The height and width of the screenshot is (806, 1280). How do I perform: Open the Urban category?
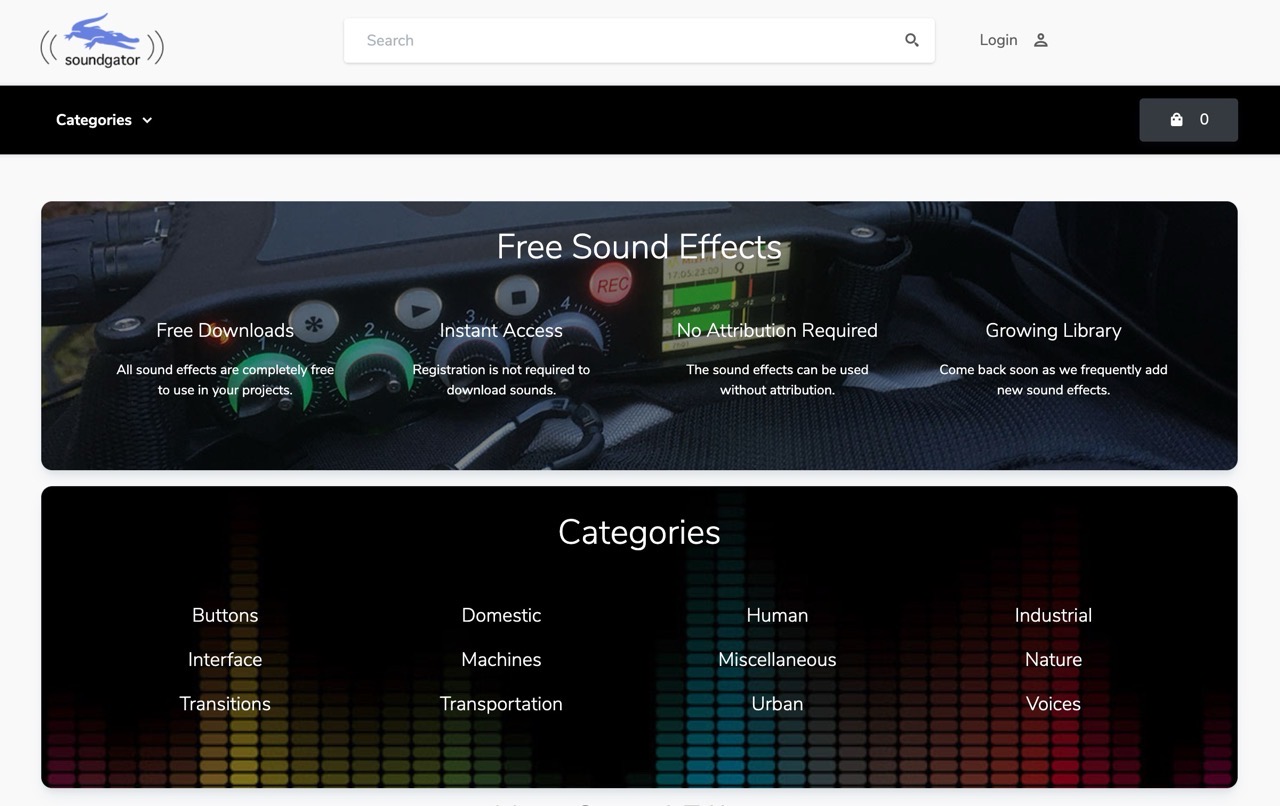pyautogui.click(x=777, y=703)
